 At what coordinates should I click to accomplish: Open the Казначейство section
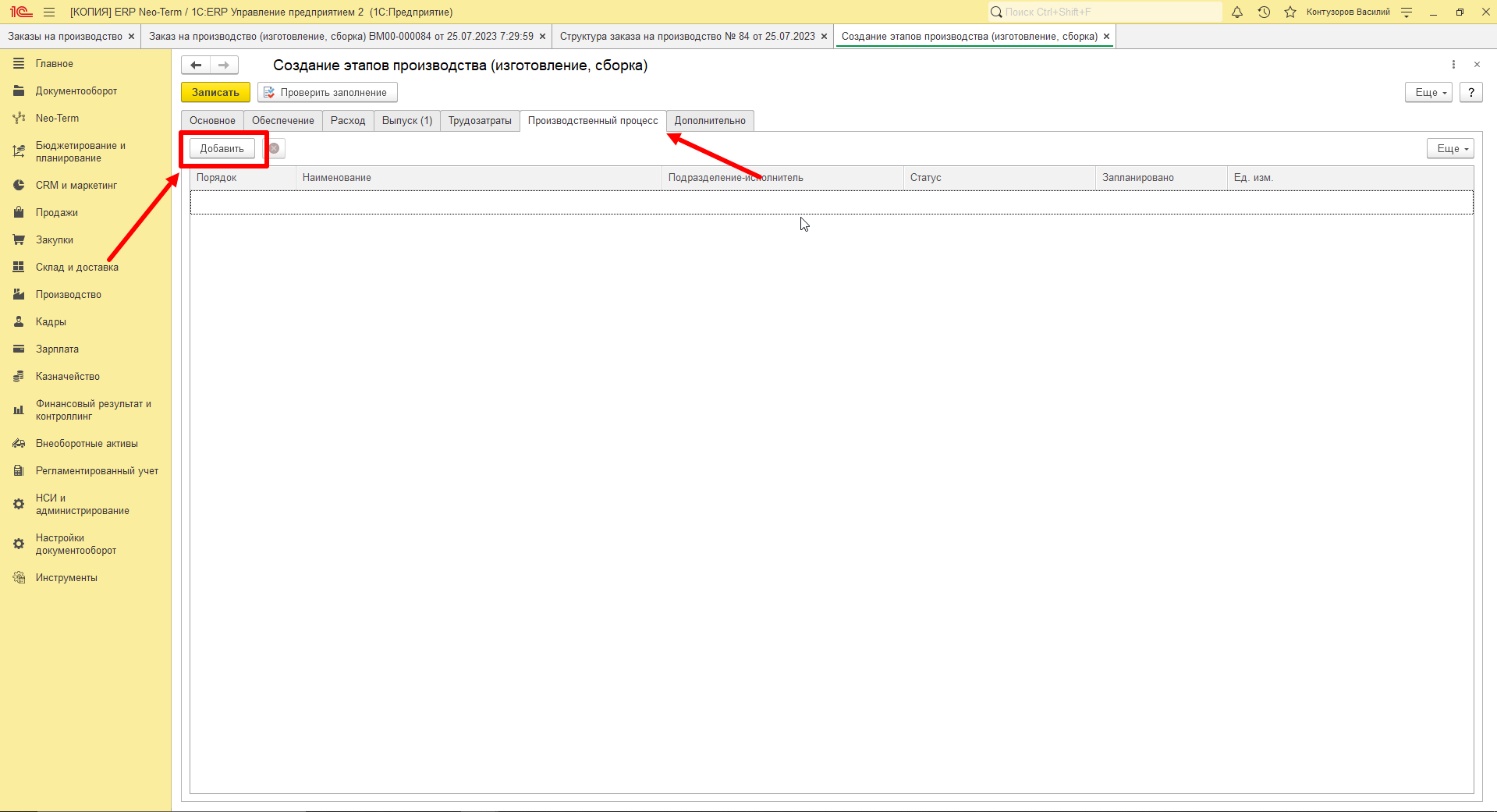click(68, 377)
